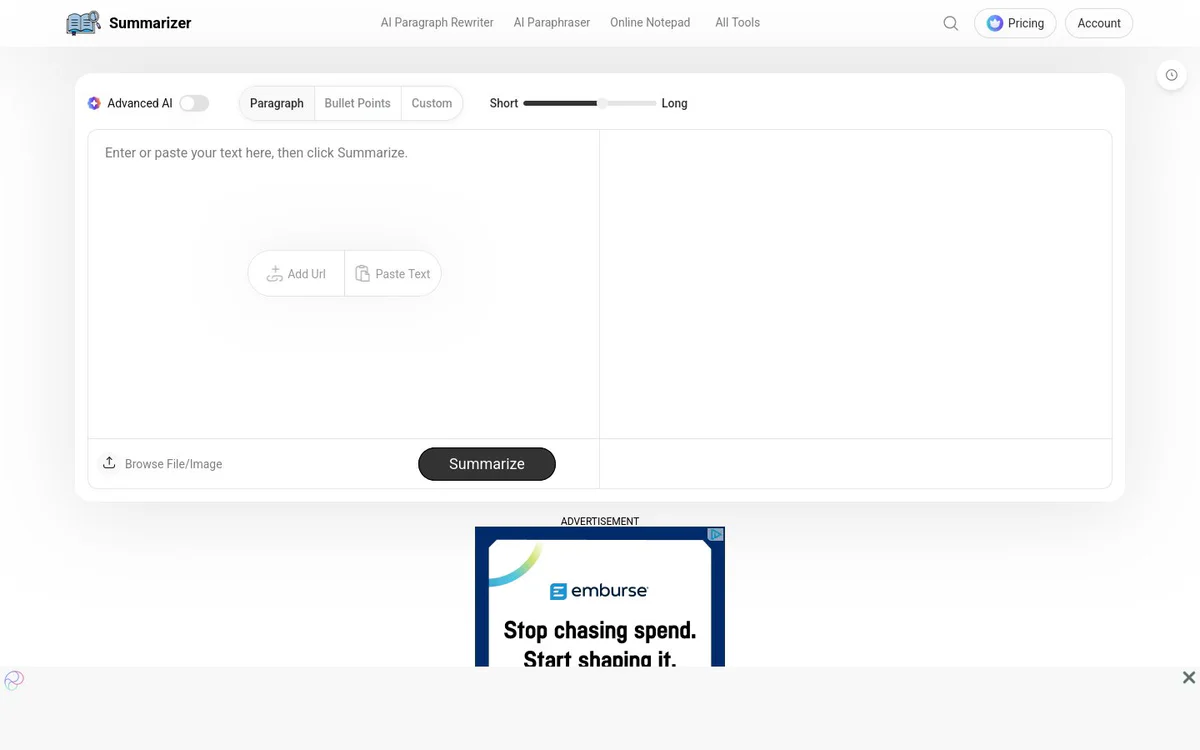The image size is (1200, 750).
Task: Close the bottom ad banner
Action: pyautogui.click(x=1189, y=677)
